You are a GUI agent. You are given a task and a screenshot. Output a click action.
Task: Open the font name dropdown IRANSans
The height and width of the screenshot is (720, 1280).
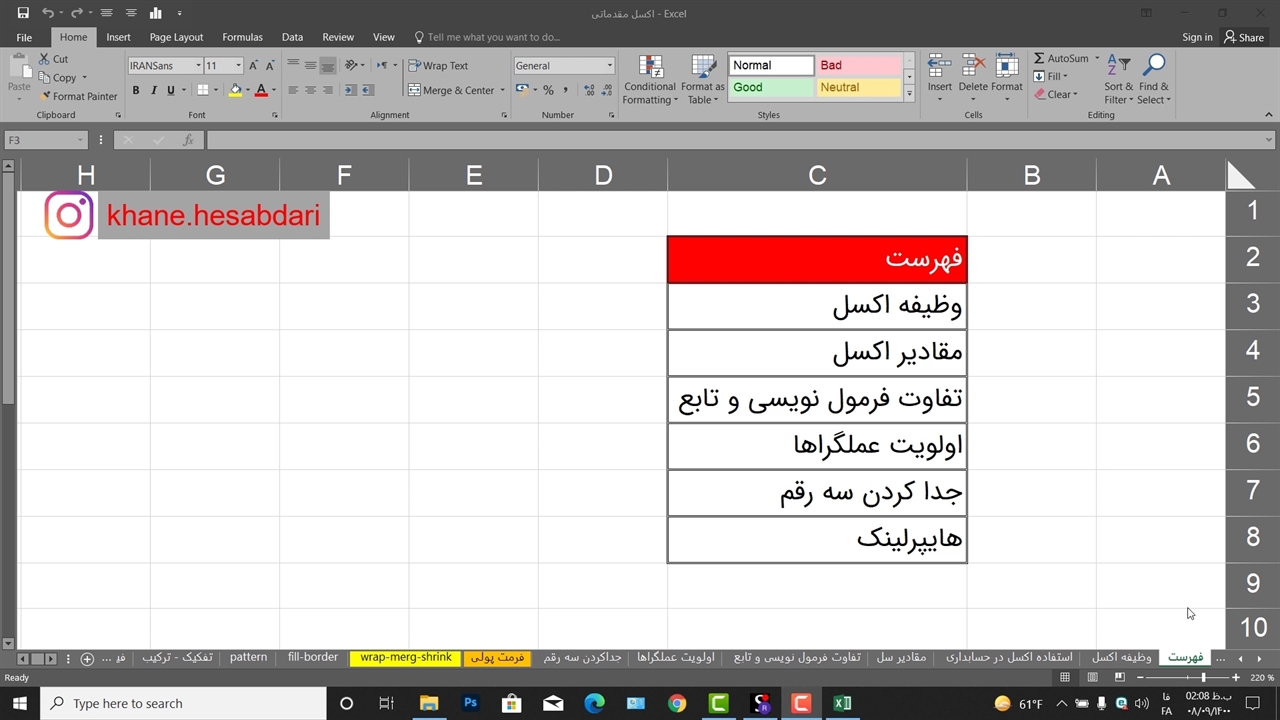[198, 65]
